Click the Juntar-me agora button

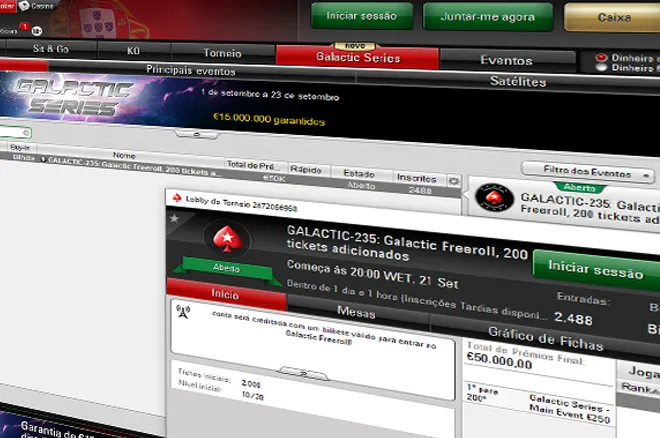pos(487,17)
